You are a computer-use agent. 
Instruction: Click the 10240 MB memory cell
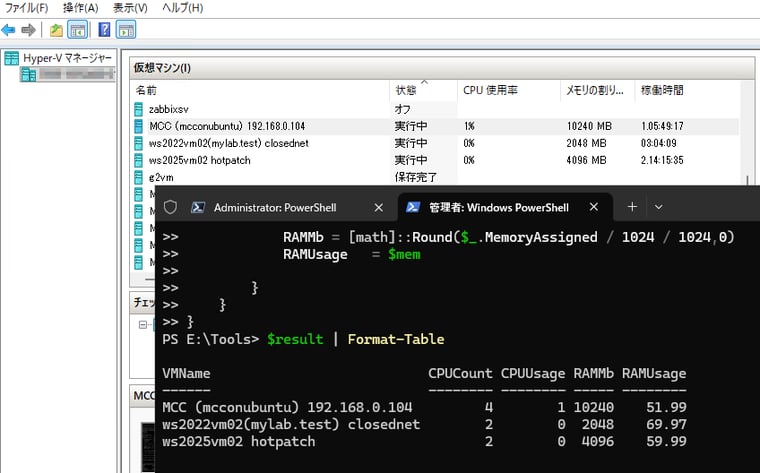click(x=589, y=126)
